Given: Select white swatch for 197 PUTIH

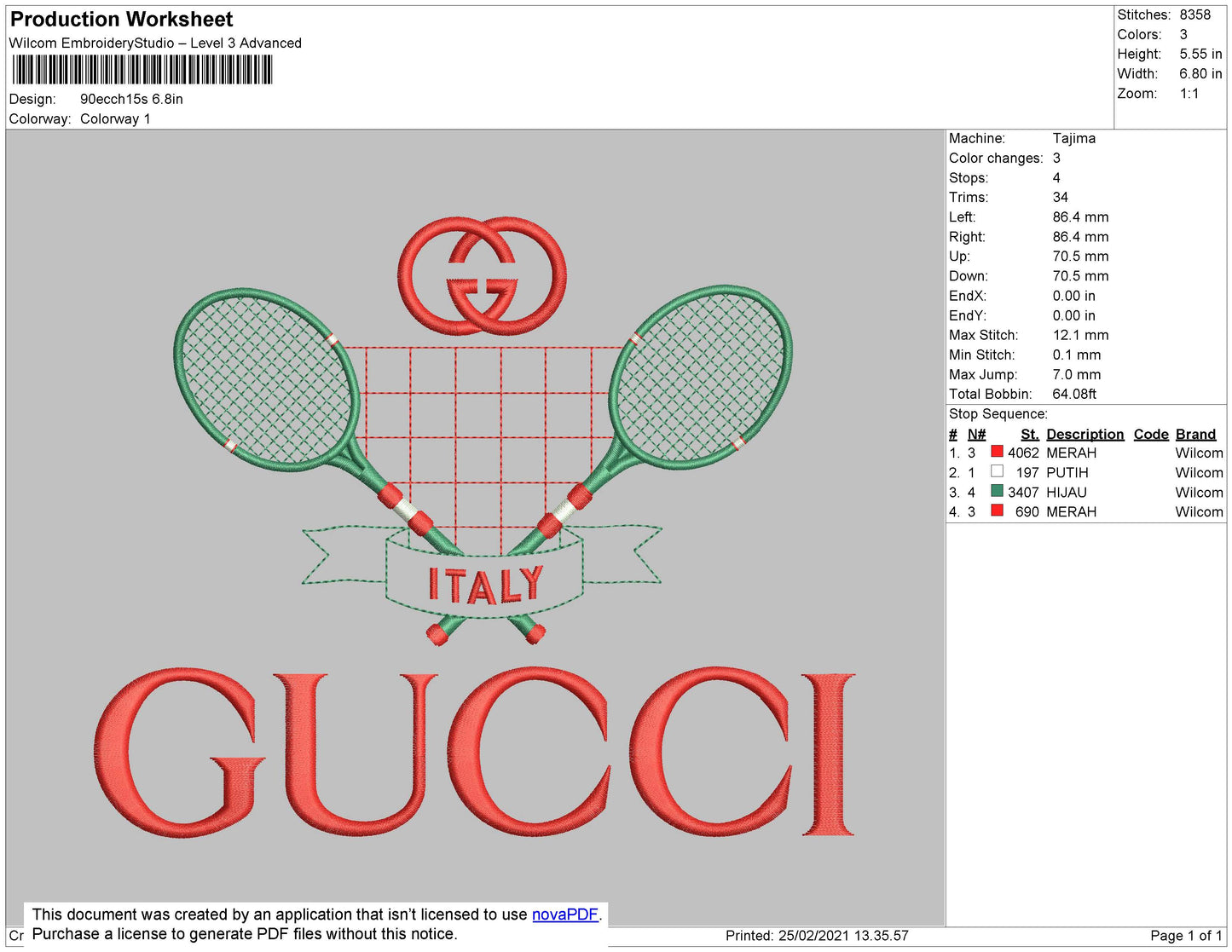Looking at the screenshot, I should 997,471.
